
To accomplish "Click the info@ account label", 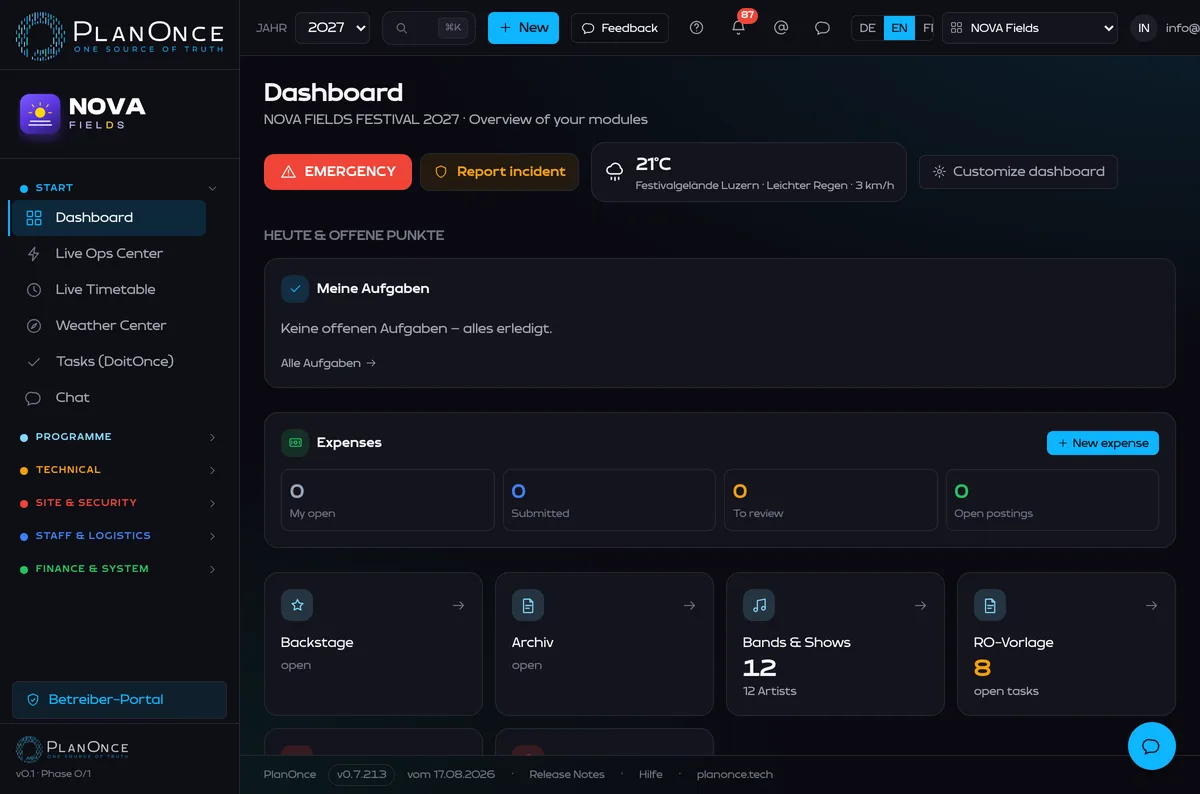I will pyautogui.click(x=1182, y=28).
